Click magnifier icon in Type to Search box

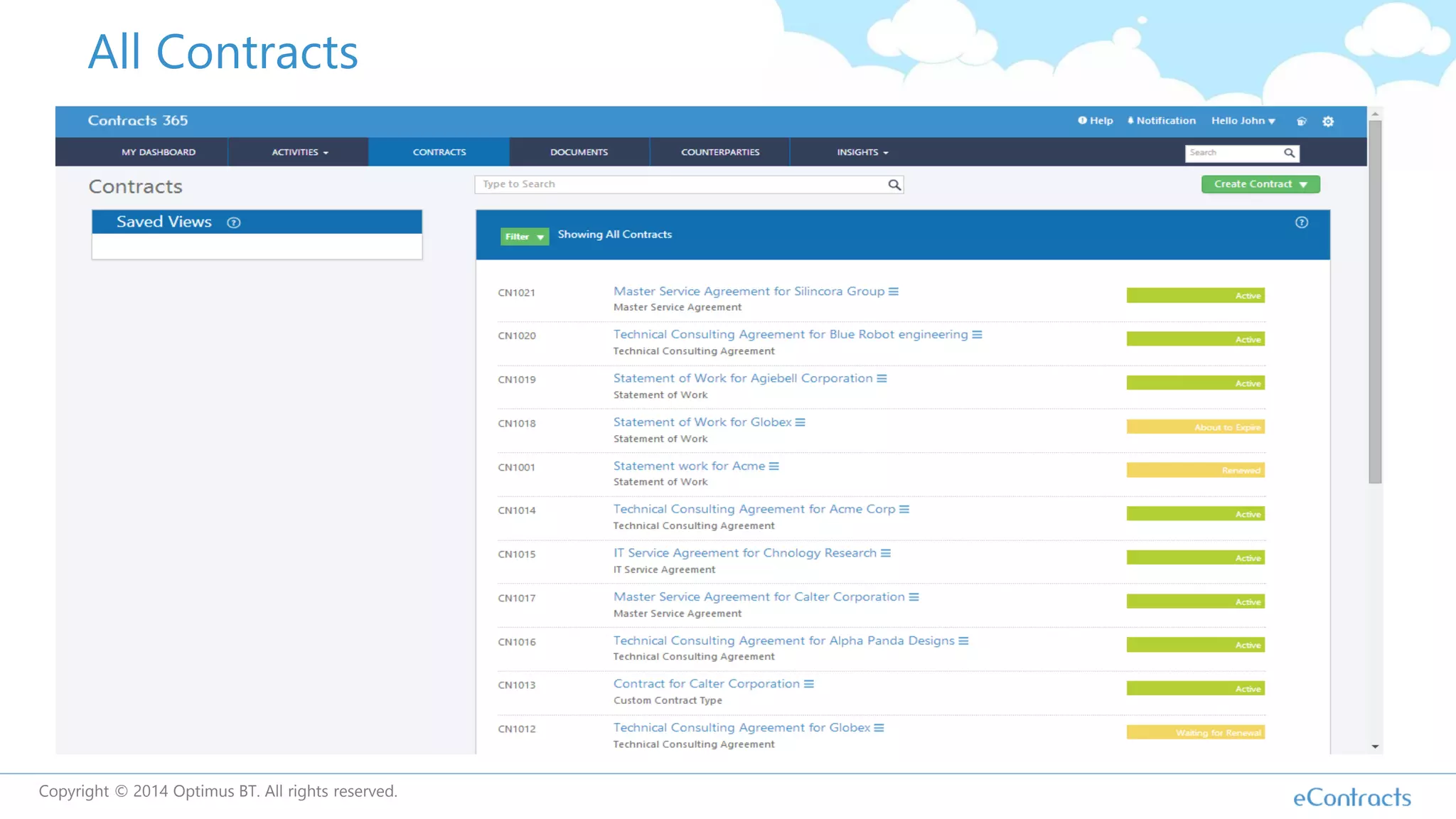pyautogui.click(x=894, y=185)
